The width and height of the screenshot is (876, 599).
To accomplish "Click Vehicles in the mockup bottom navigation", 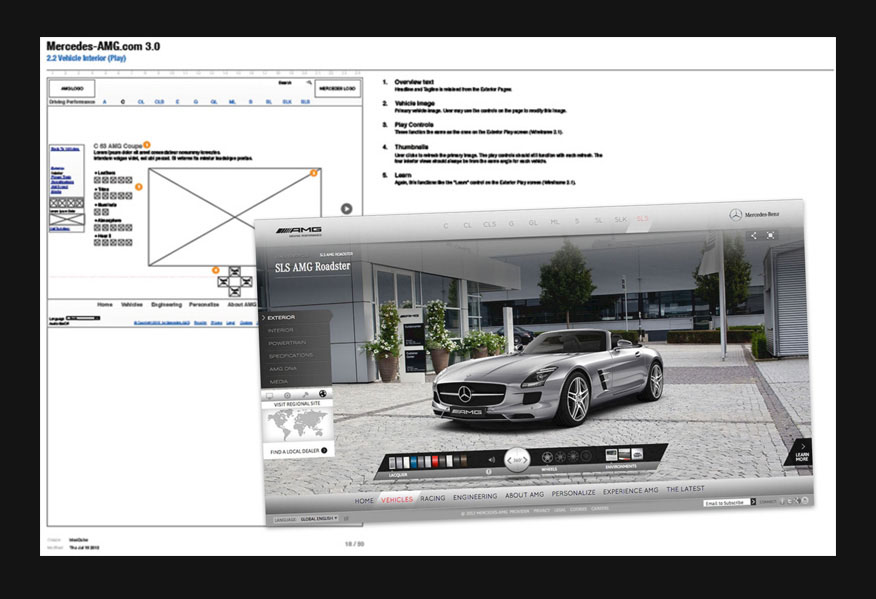I will click(x=397, y=500).
